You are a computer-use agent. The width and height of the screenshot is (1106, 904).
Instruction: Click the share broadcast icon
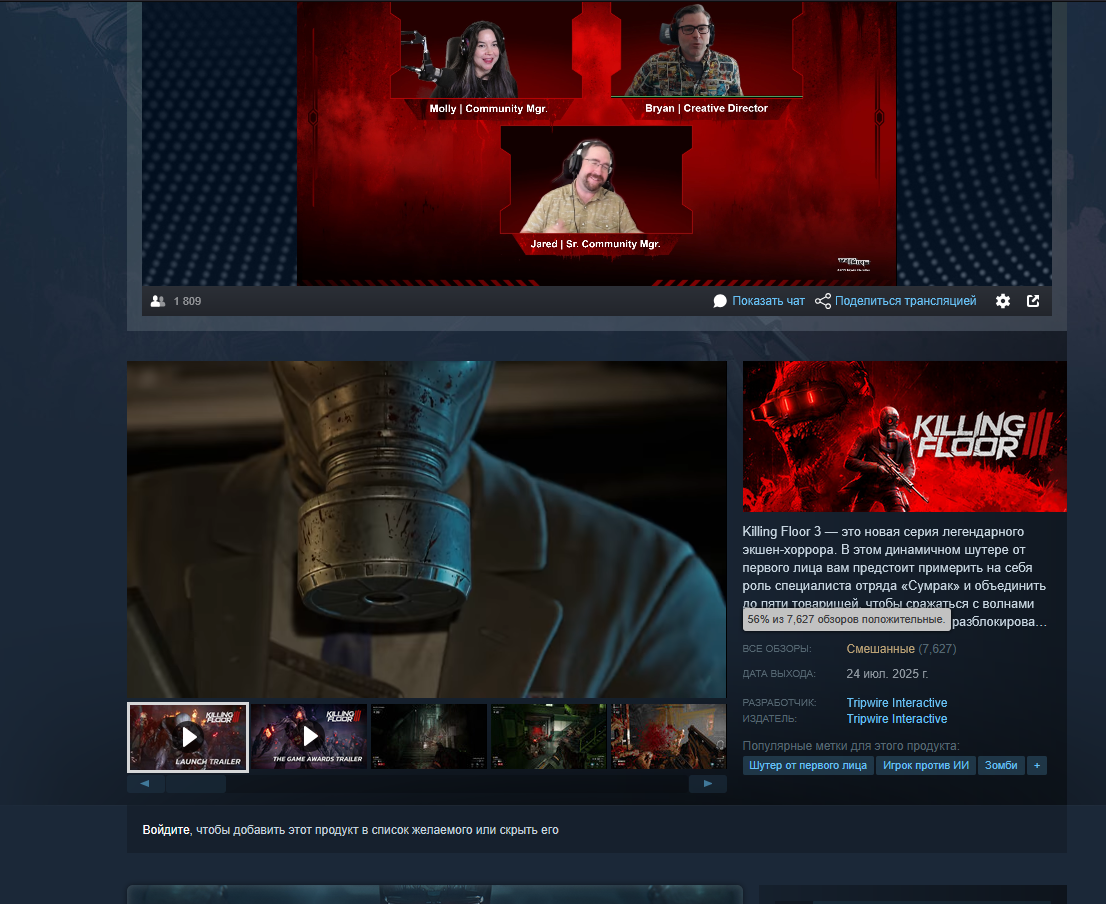(x=822, y=301)
